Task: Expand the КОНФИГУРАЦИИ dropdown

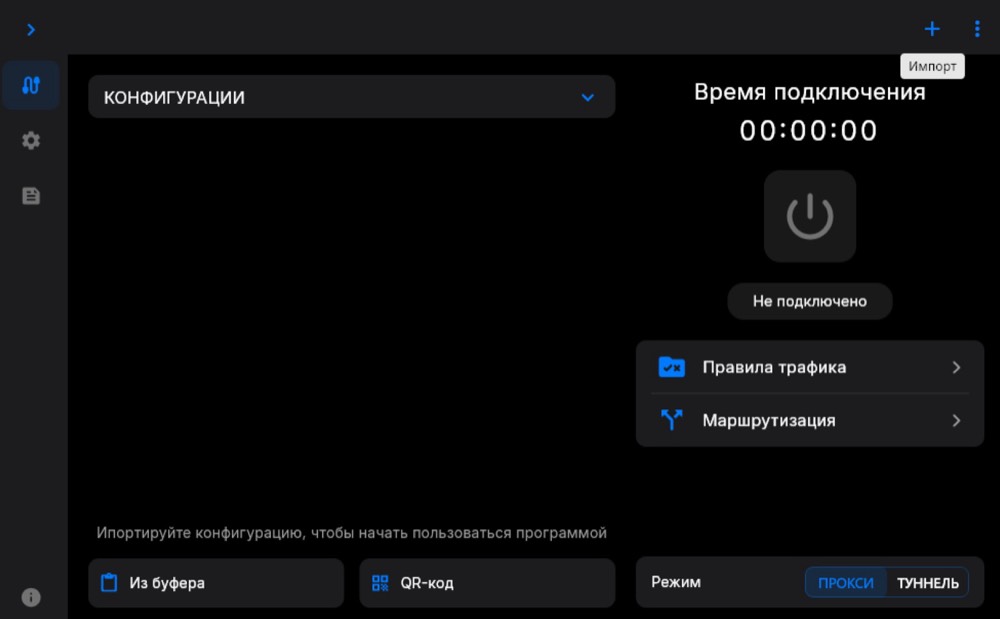Action: pyautogui.click(x=351, y=97)
